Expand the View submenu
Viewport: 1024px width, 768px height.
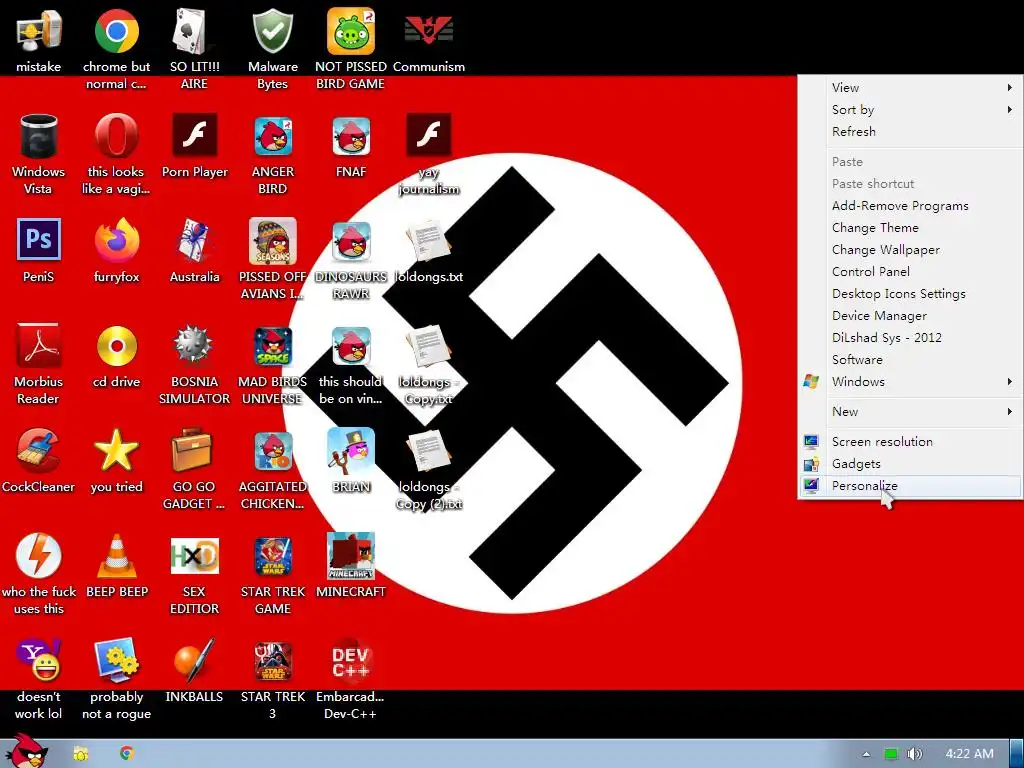pos(910,88)
